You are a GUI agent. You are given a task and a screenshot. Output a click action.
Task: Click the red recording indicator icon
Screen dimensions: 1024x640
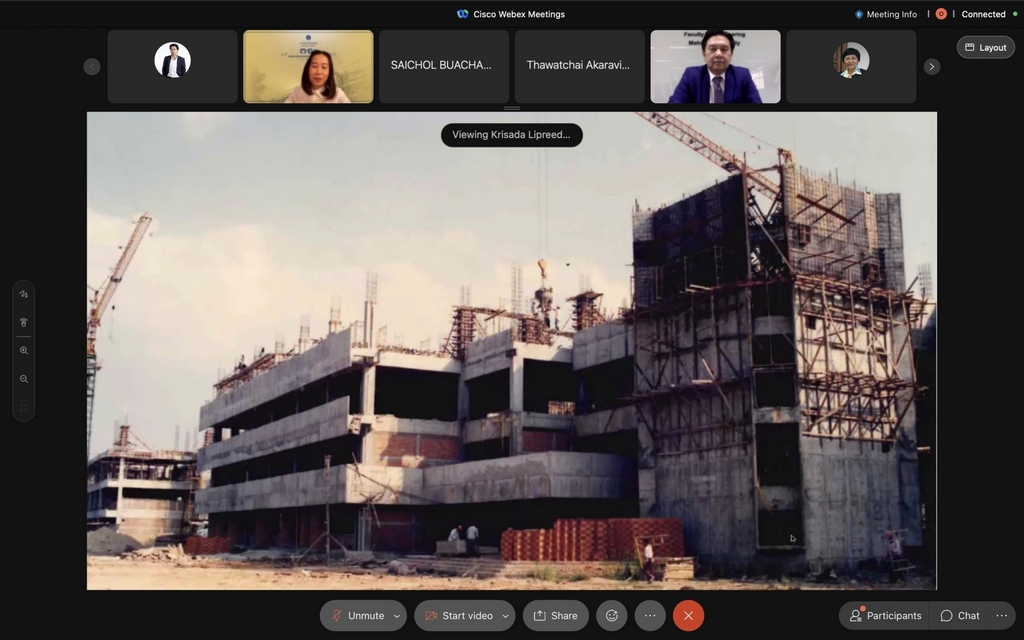click(x=941, y=14)
